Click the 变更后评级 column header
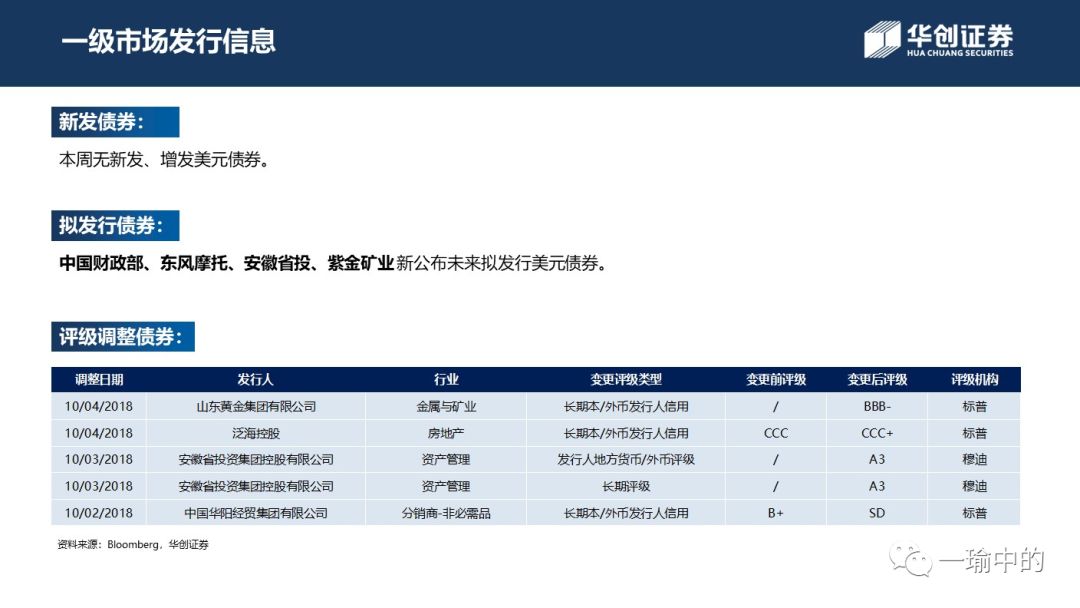1080x608 pixels. click(877, 379)
